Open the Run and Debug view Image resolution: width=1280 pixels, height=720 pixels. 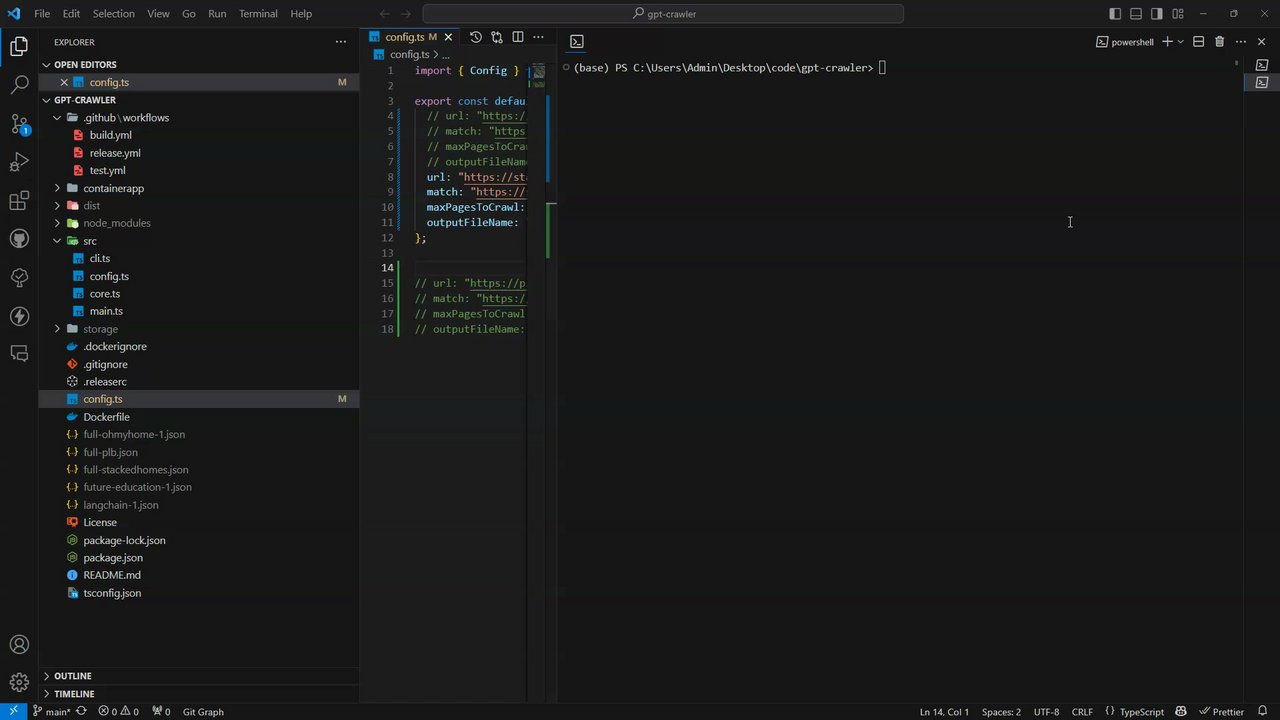tap(19, 163)
